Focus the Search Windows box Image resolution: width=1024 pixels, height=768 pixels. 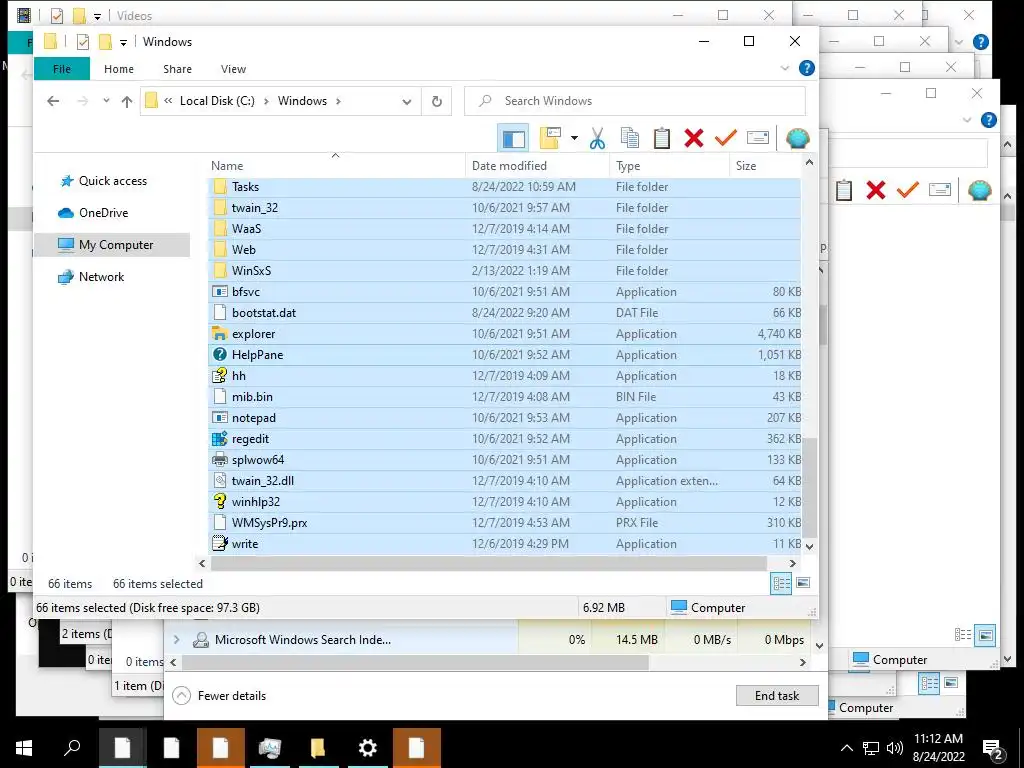tap(635, 101)
